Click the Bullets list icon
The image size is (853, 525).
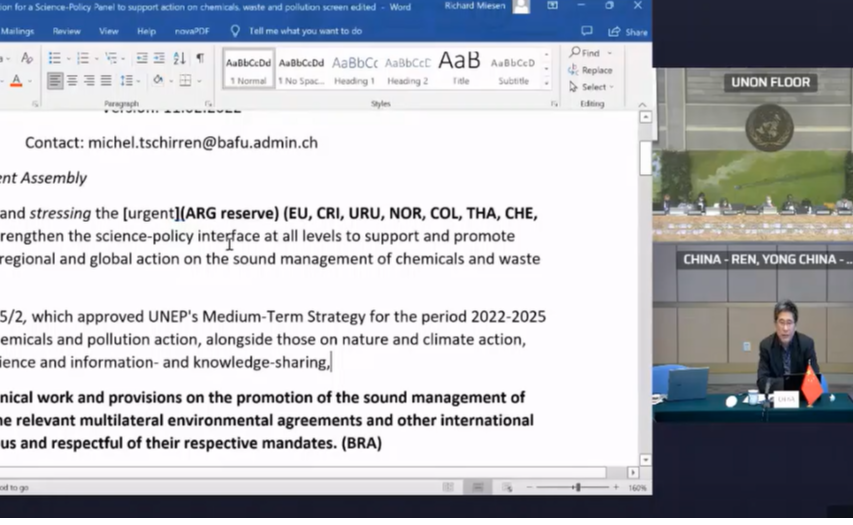point(55,58)
